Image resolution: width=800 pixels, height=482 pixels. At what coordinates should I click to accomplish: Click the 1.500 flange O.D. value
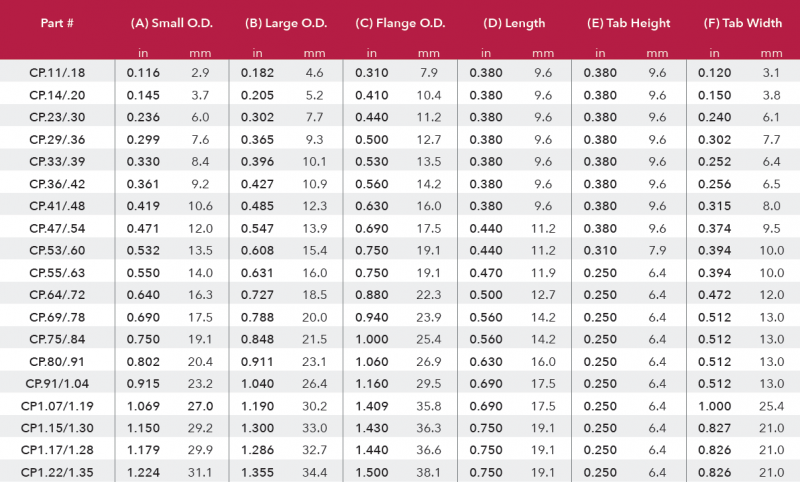372,471
